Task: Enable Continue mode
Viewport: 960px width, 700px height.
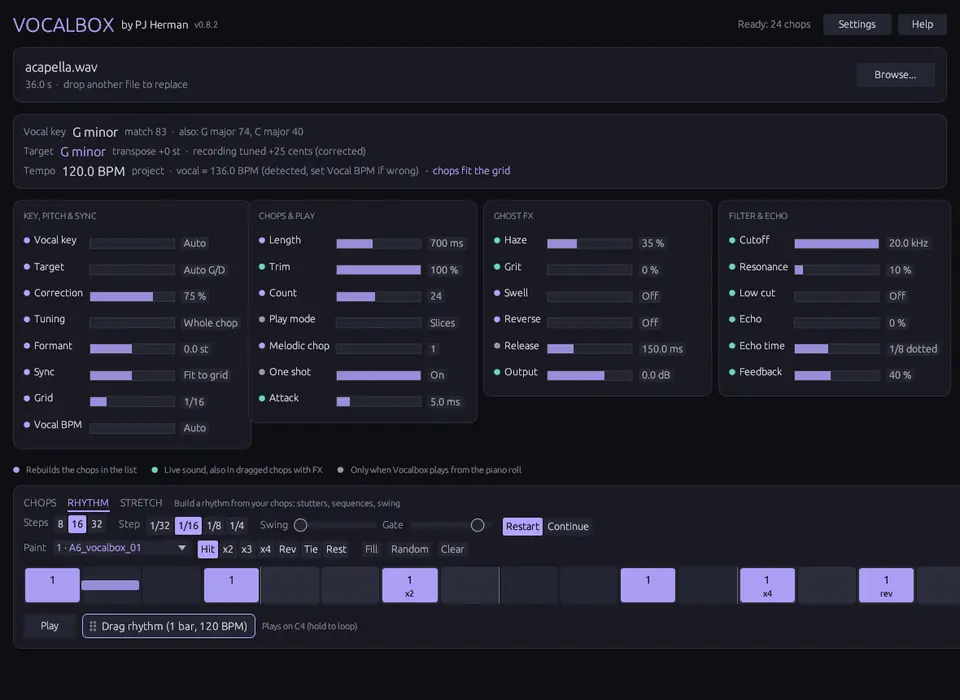Action: (x=568, y=527)
